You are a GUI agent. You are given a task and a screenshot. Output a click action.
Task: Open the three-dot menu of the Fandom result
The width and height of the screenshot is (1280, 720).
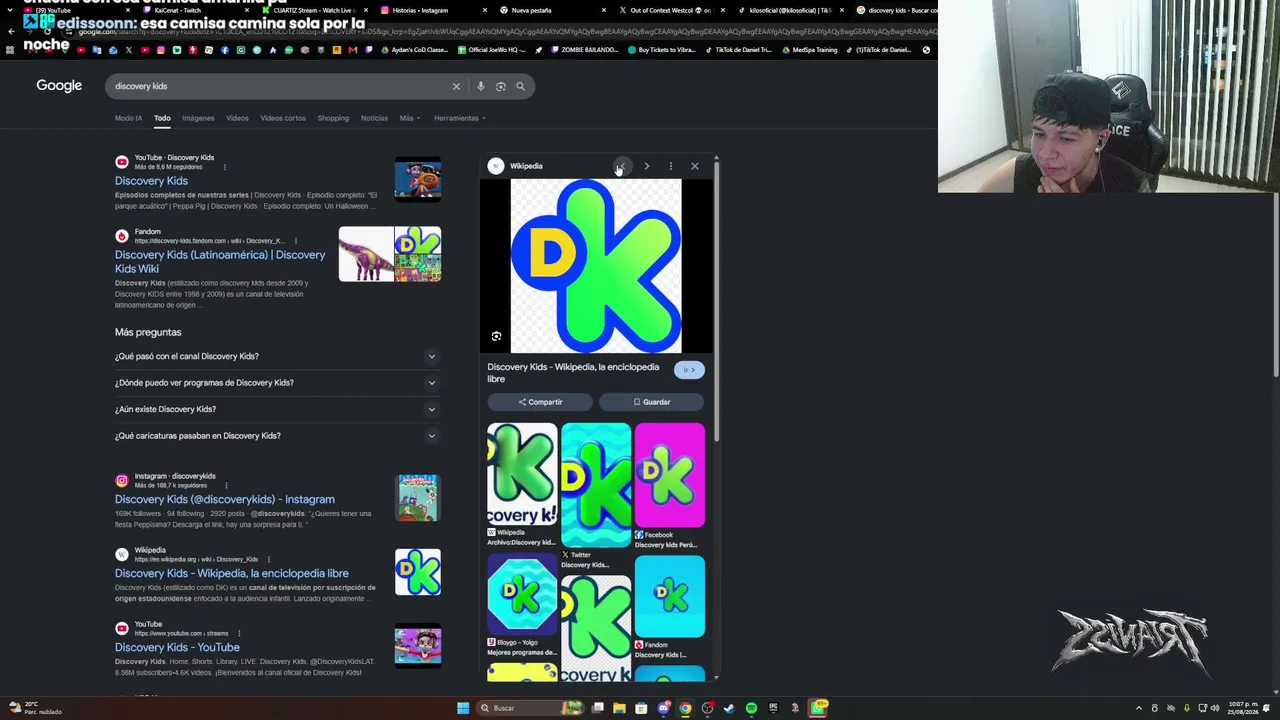click(295, 241)
